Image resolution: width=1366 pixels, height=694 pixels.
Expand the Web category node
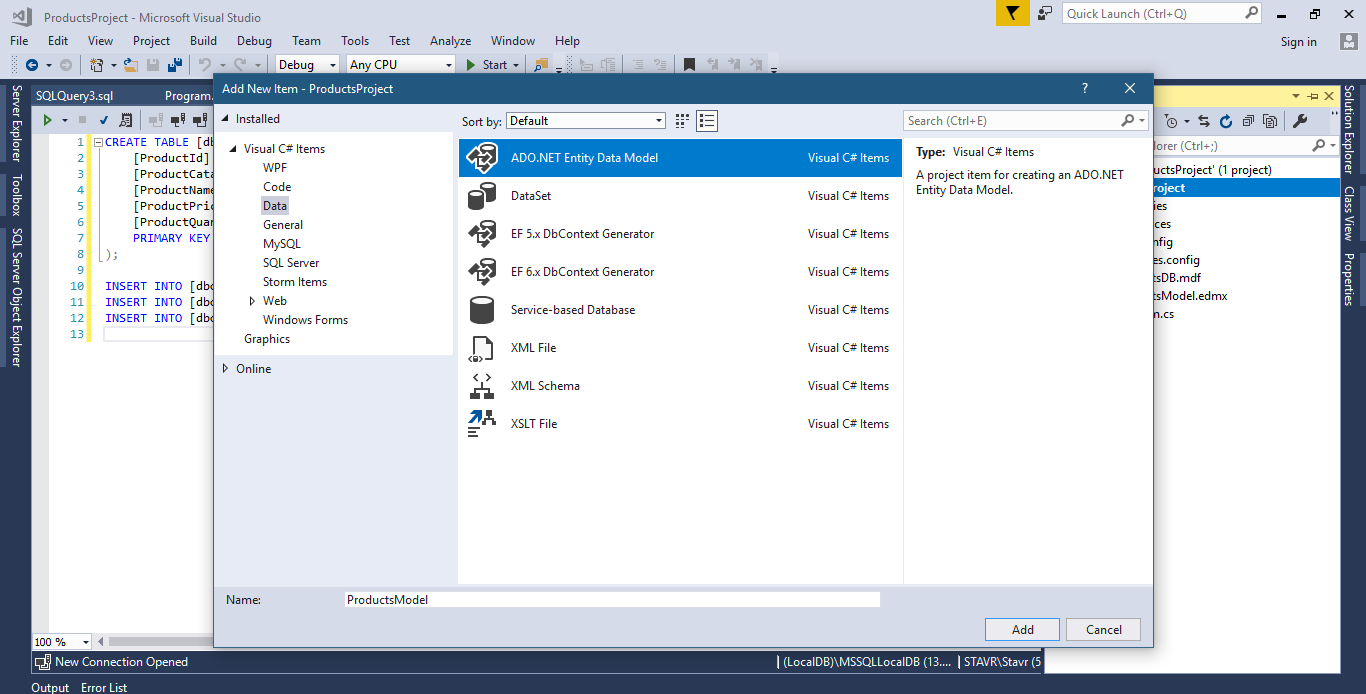253,301
